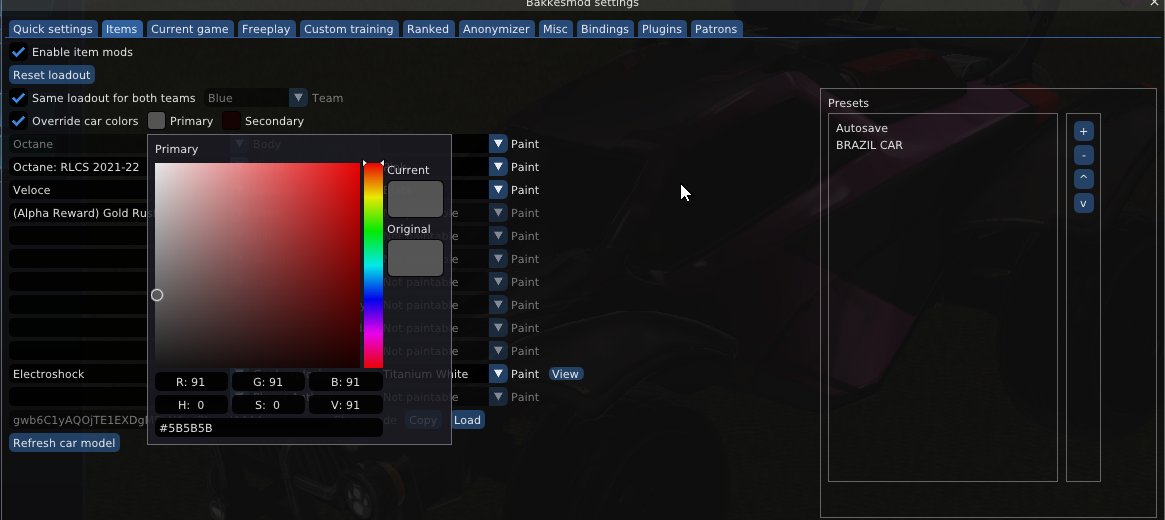1165x520 pixels.
Task: Open paint dropdown in the Octane body row
Action: tap(498, 144)
